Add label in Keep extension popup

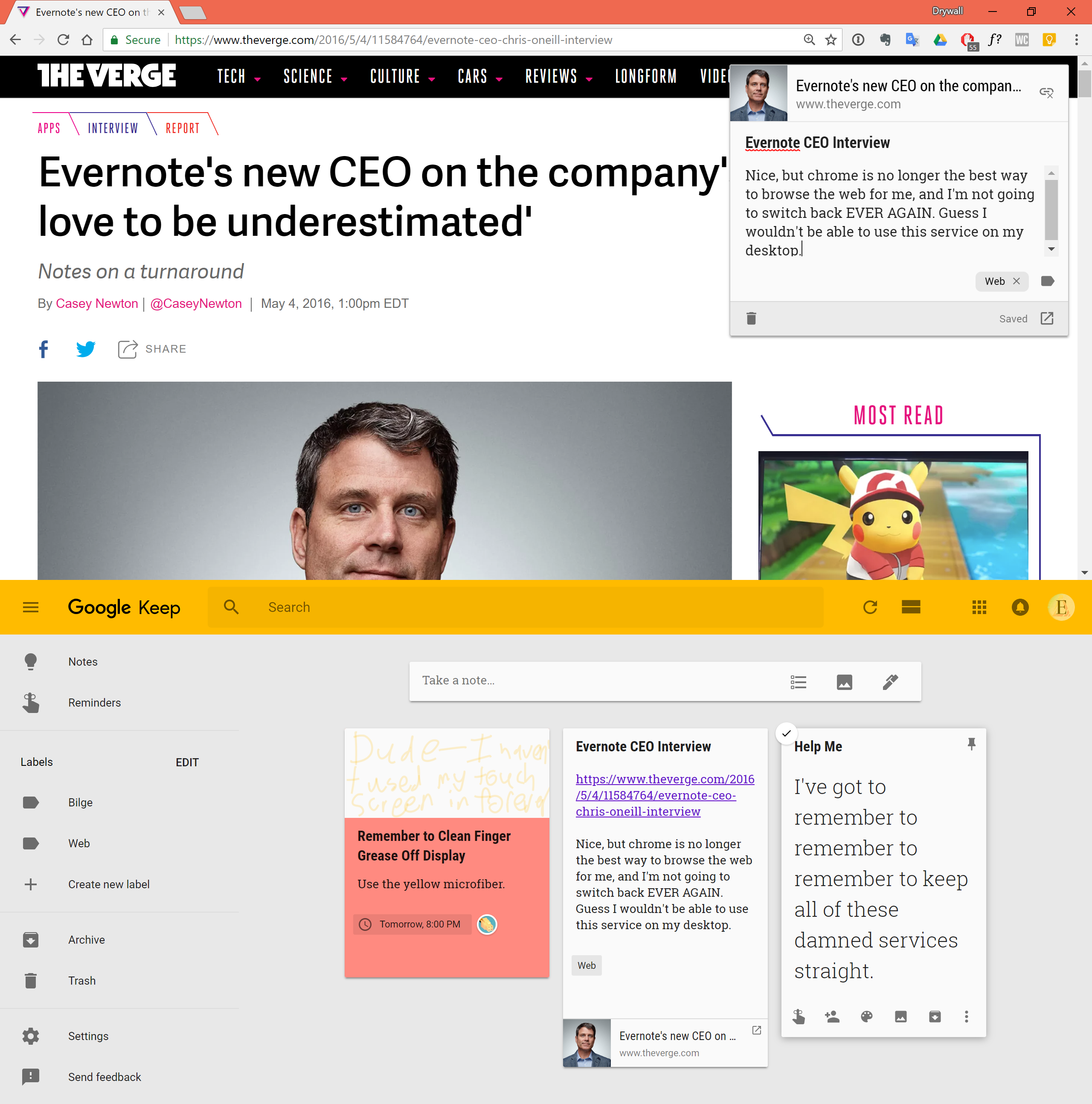tap(1047, 281)
